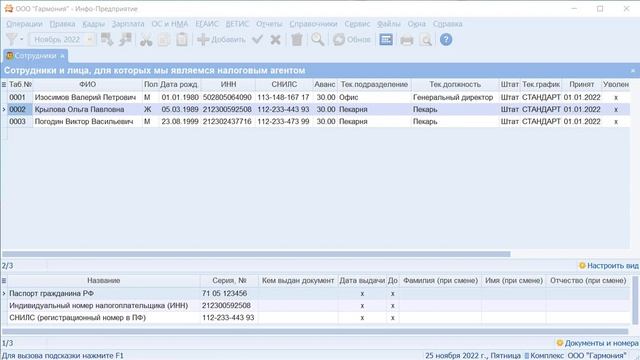The height and width of the screenshot is (360, 640).
Task: Select employee Погодин Виктор Васильевич
Action: (84, 122)
